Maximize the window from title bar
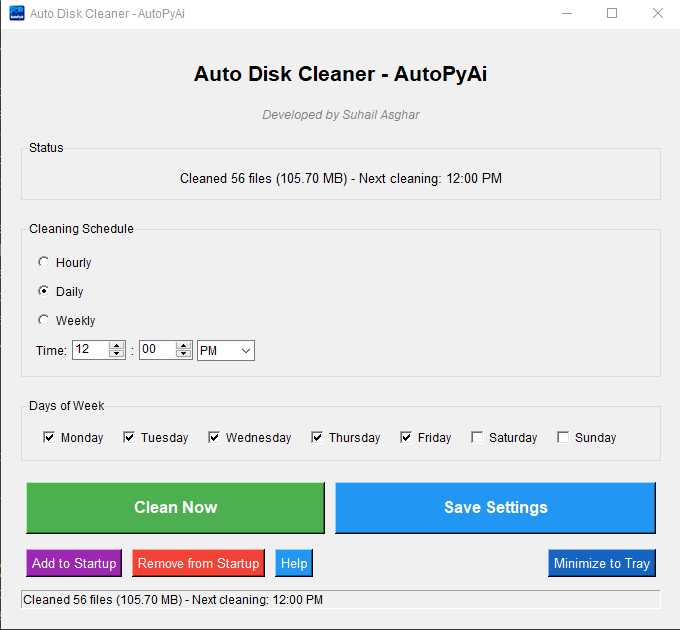 612,13
